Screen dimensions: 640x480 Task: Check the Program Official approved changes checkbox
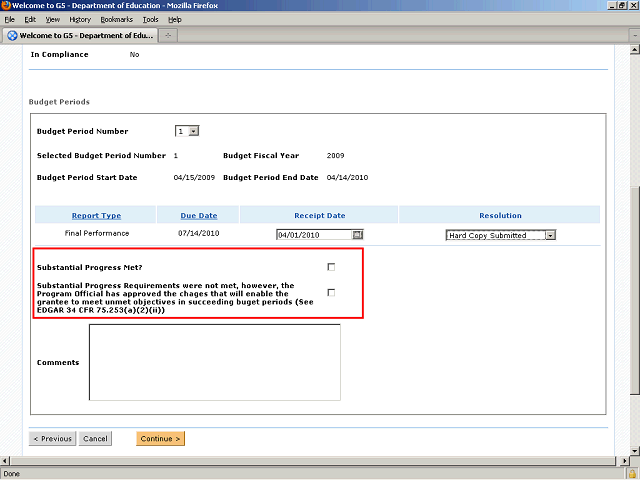point(331,293)
